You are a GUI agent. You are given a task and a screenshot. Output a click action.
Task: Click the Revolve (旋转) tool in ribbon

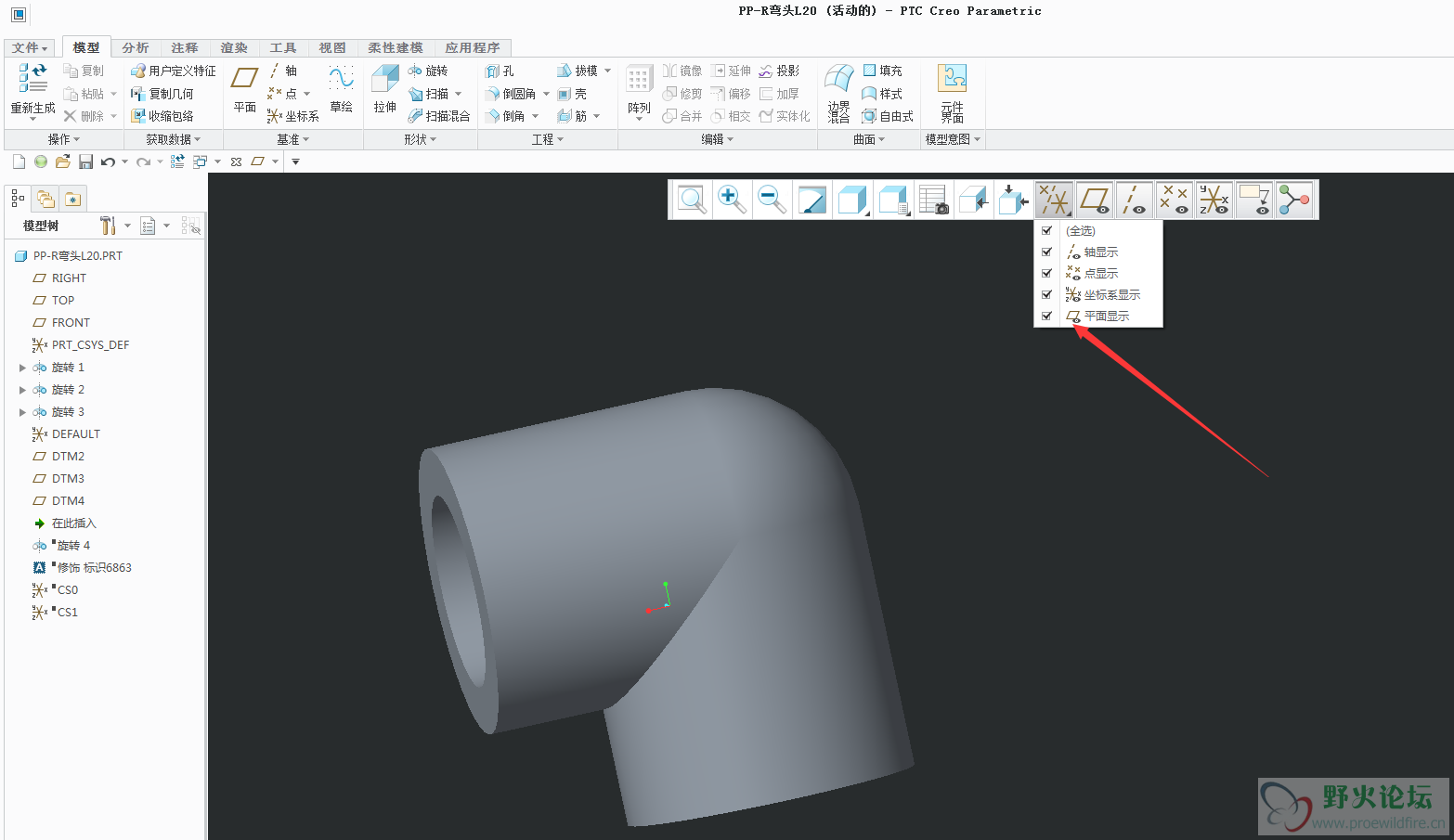(428, 71)
